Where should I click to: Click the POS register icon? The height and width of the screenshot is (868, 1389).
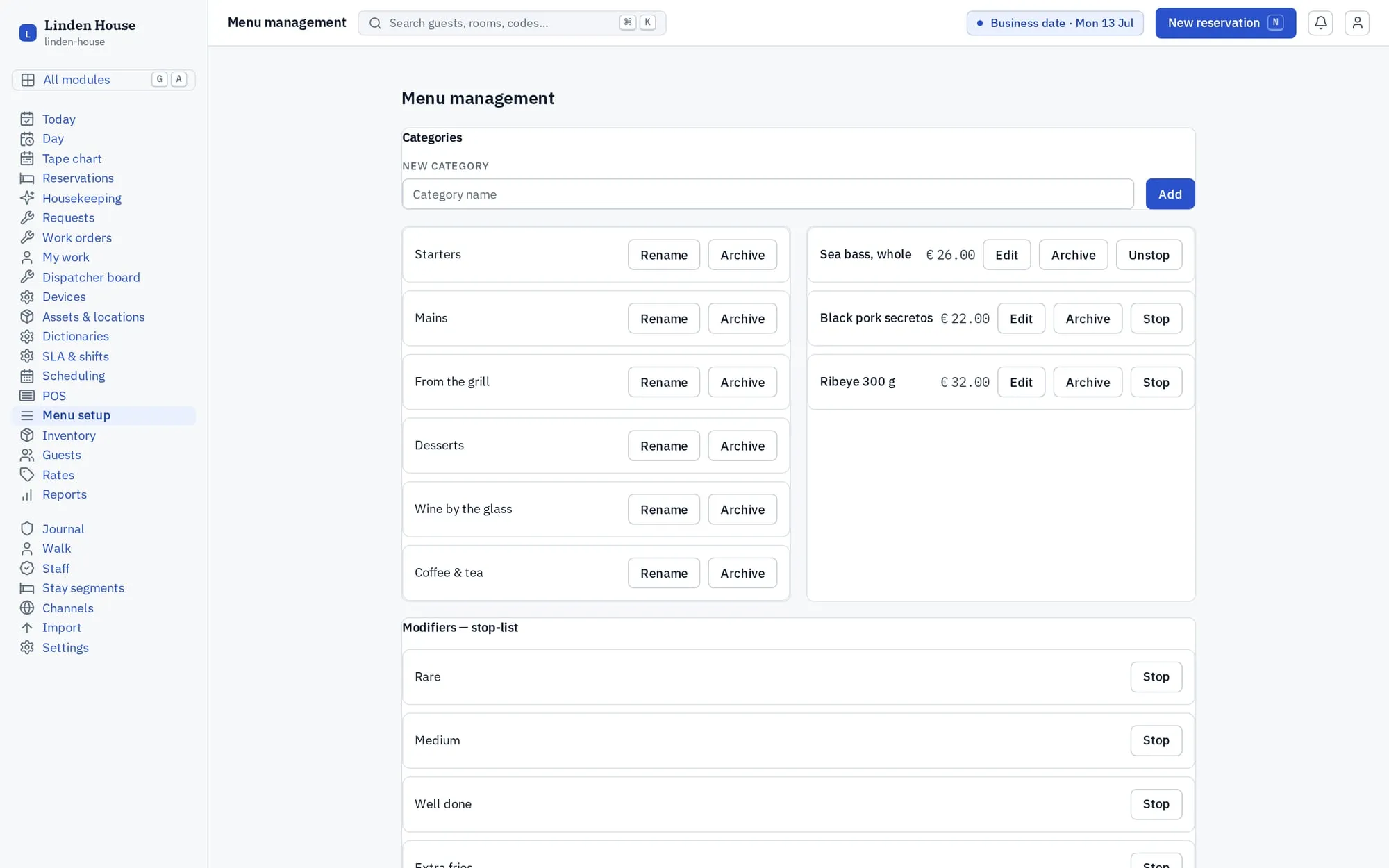pos(27,396)
